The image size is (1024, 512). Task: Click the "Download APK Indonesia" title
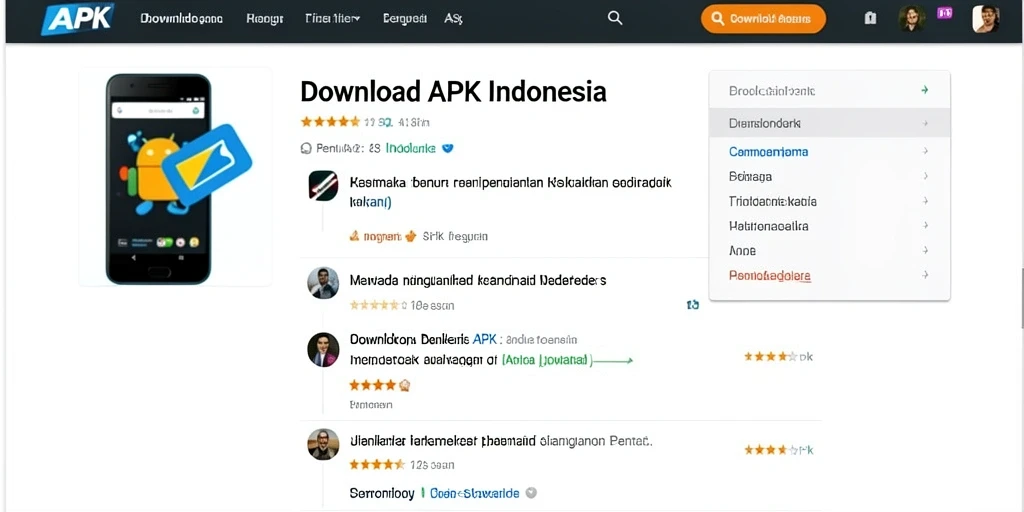point(453,92)
